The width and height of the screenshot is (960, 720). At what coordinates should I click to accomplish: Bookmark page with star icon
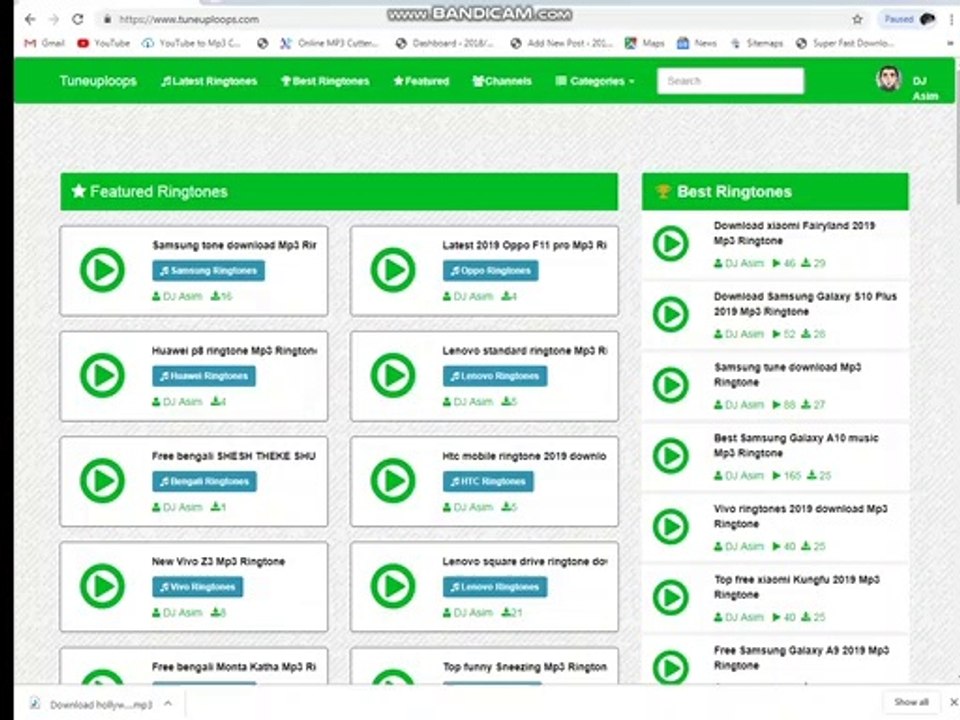click(x=857, y=20)
